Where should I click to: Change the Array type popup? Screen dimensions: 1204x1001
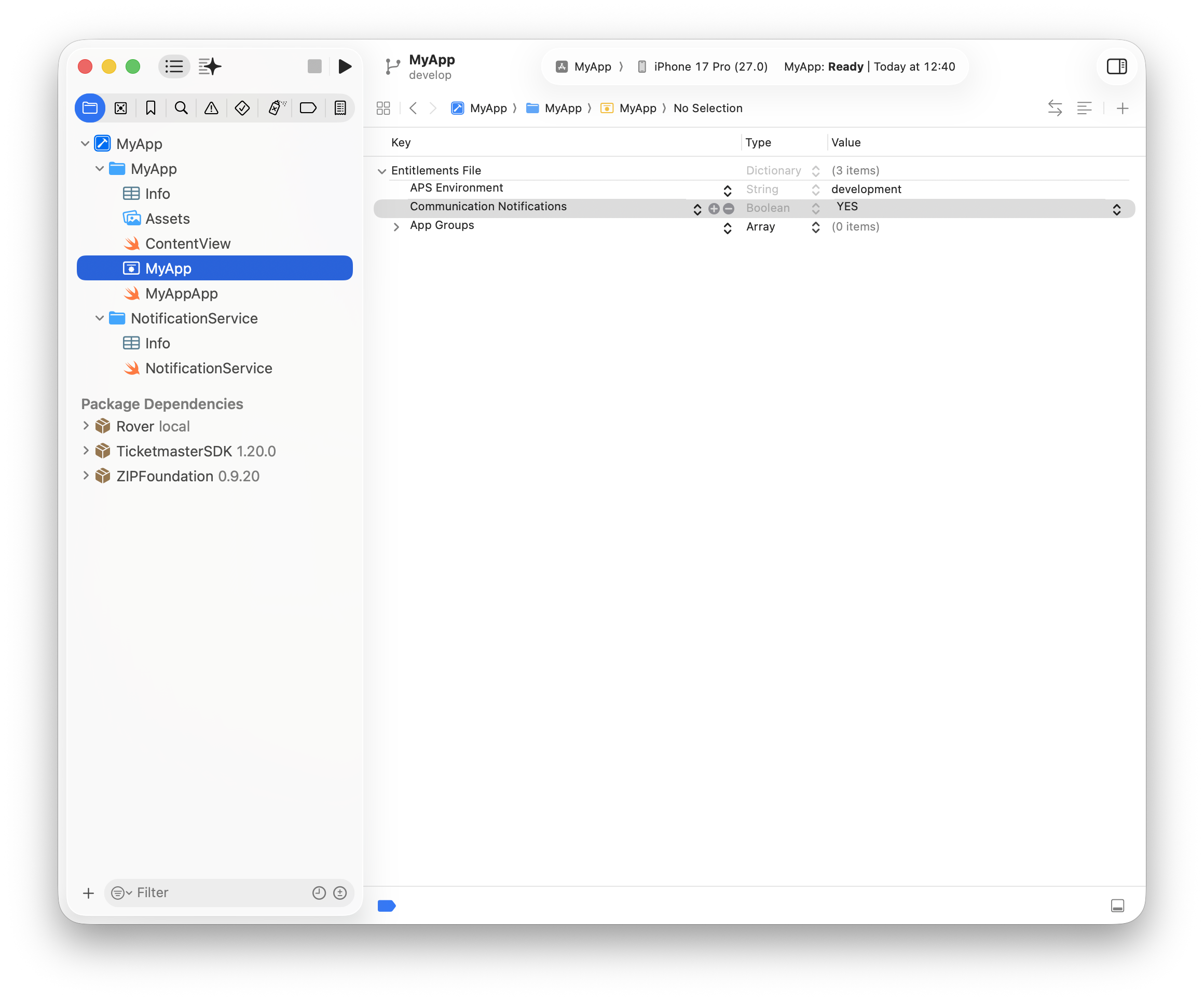(815, 227)
